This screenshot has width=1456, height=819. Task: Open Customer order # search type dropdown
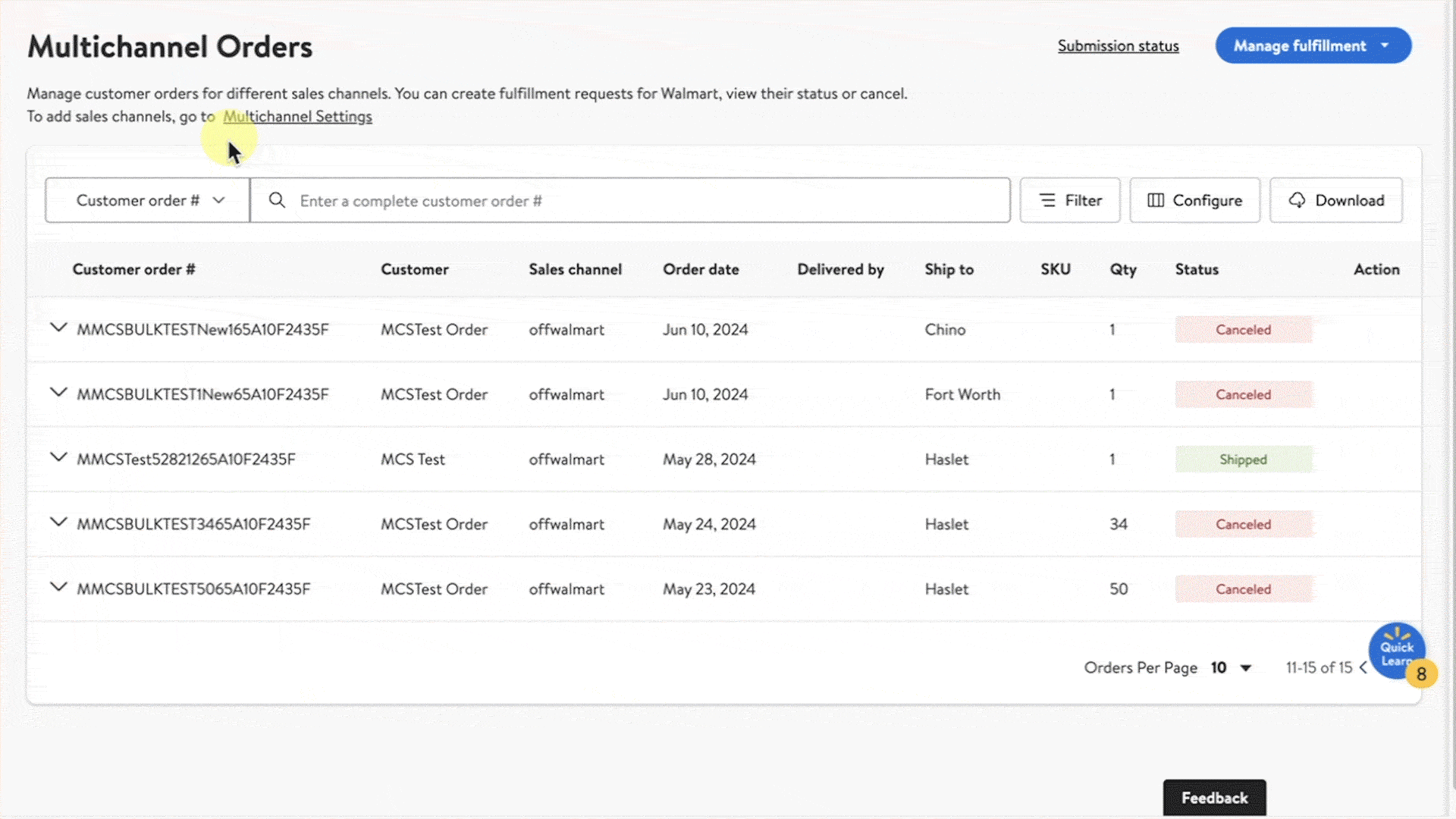tap(147, 200)
